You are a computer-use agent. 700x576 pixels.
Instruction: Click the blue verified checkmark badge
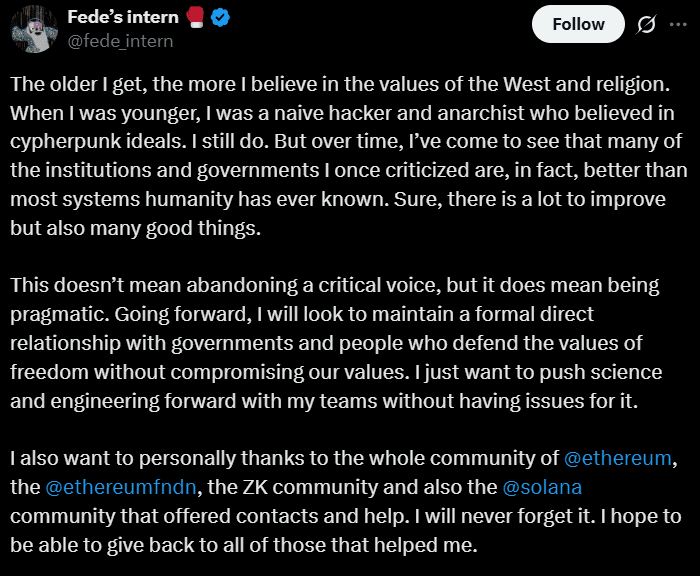click(220, 17)
